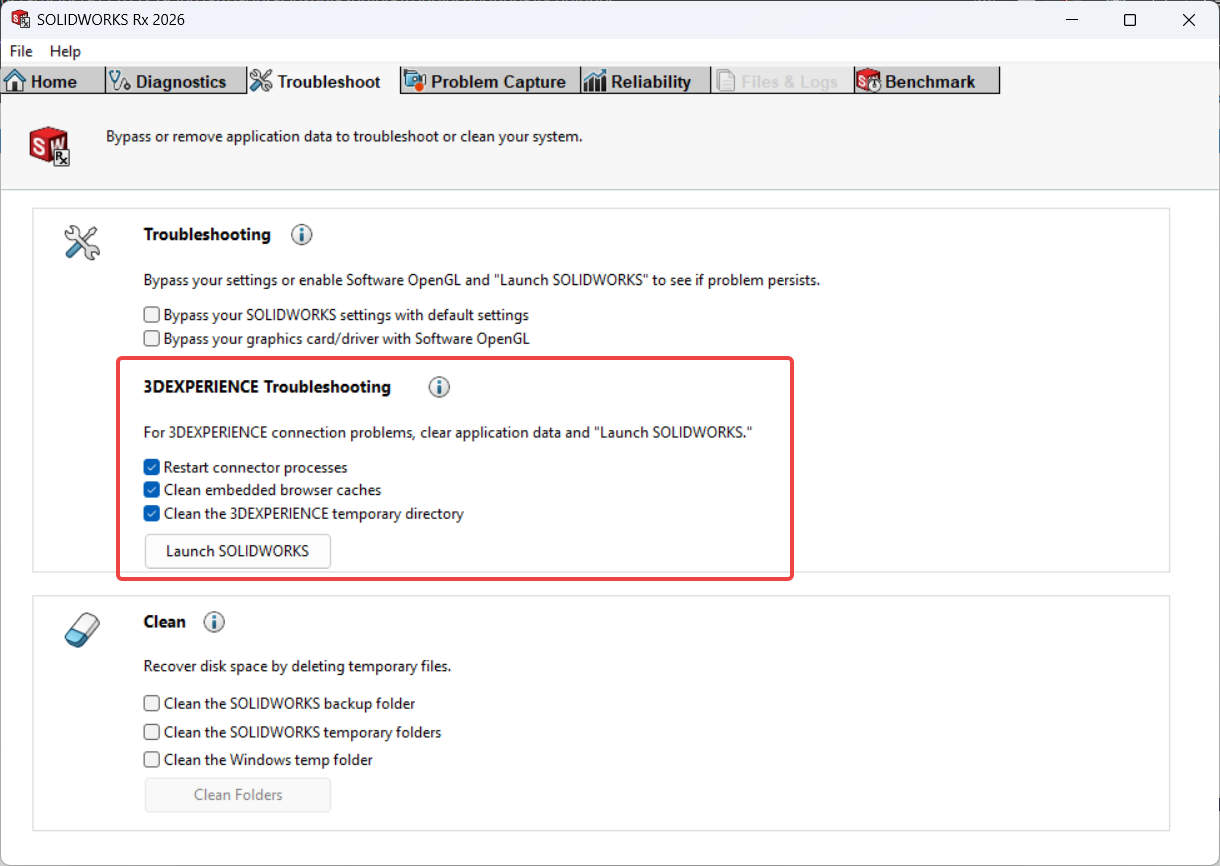The image size is (1220, 866).
Task: Check Clean the Windows temp folder
Action: (259, 760)
